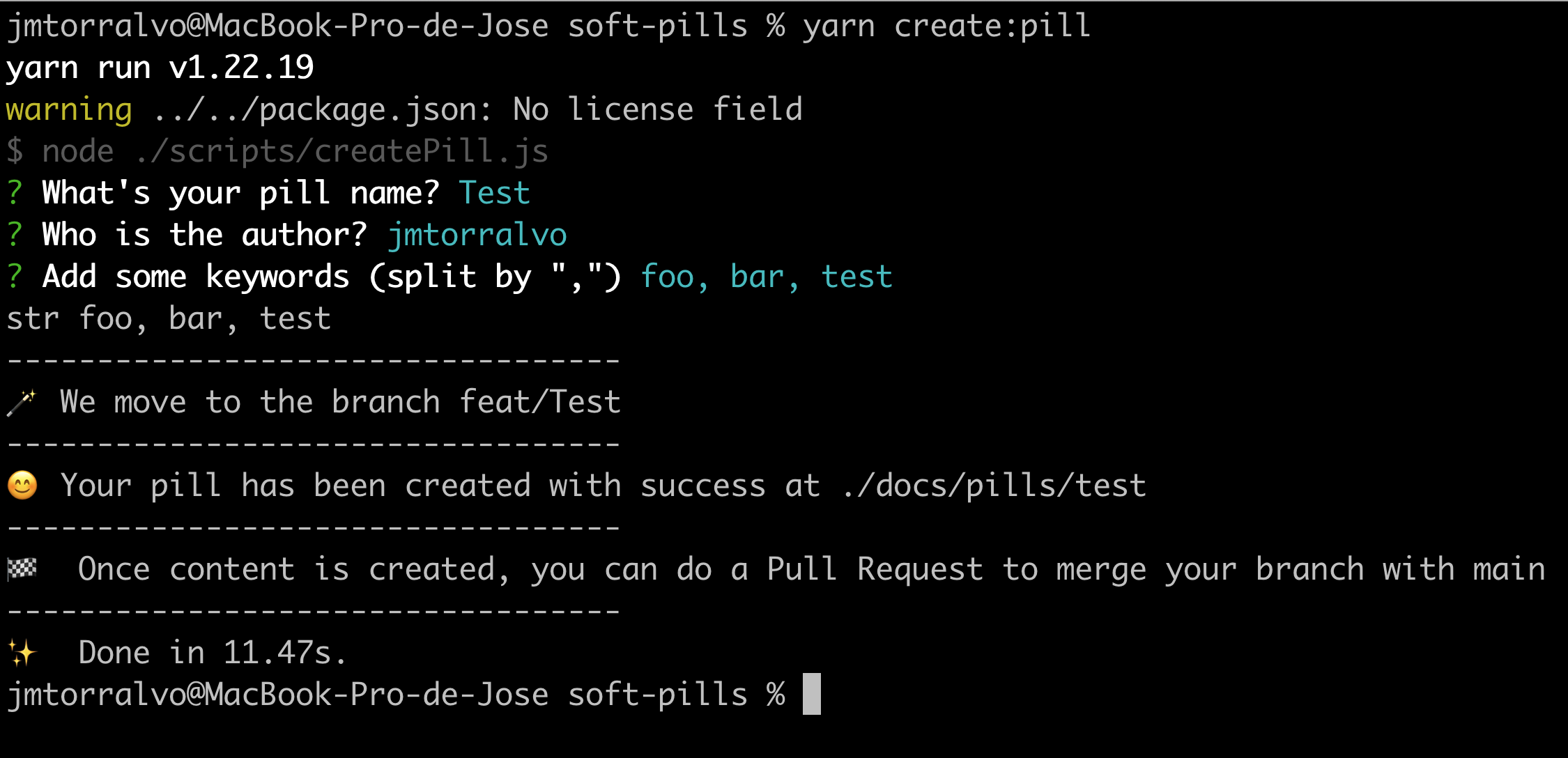Click the smiling face emoji

click(22, 486)
